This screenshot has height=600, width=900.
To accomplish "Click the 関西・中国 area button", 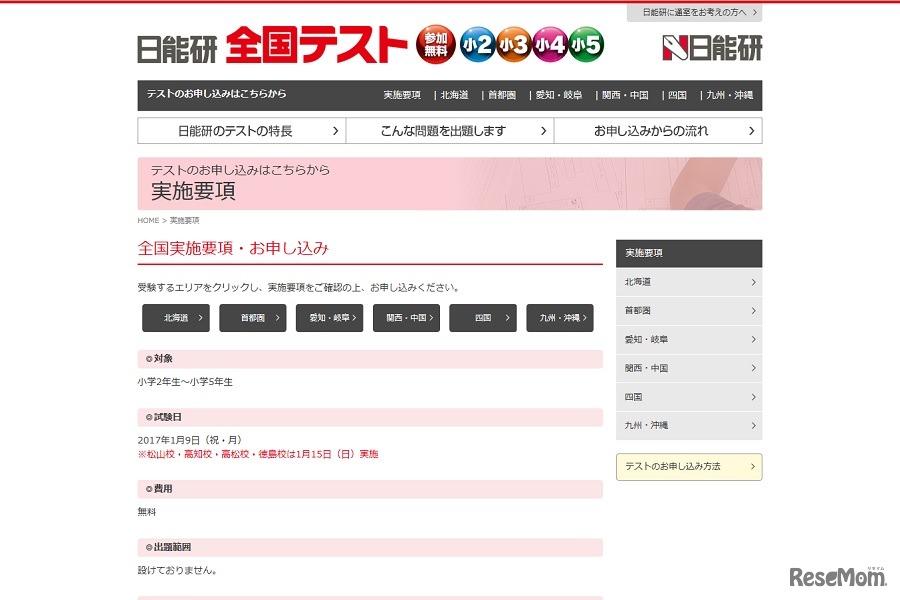I will pyautogui.click(x=406, y=318).
